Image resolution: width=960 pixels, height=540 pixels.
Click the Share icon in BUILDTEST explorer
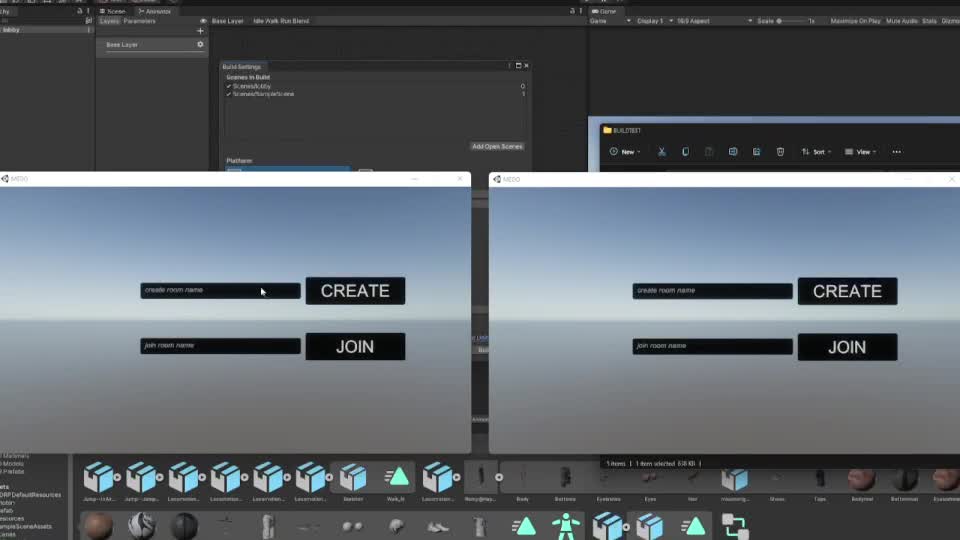(757, 152)
